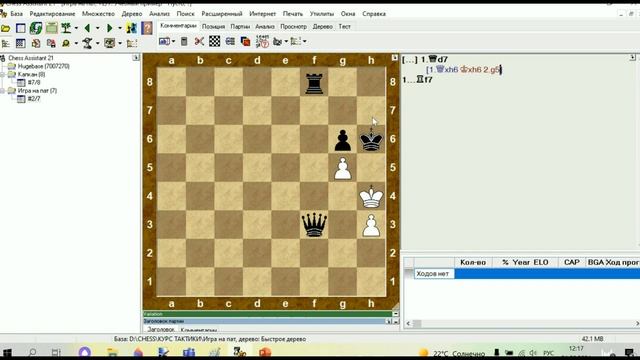Click the tree icon in top toolbar

tap(66, 28)
